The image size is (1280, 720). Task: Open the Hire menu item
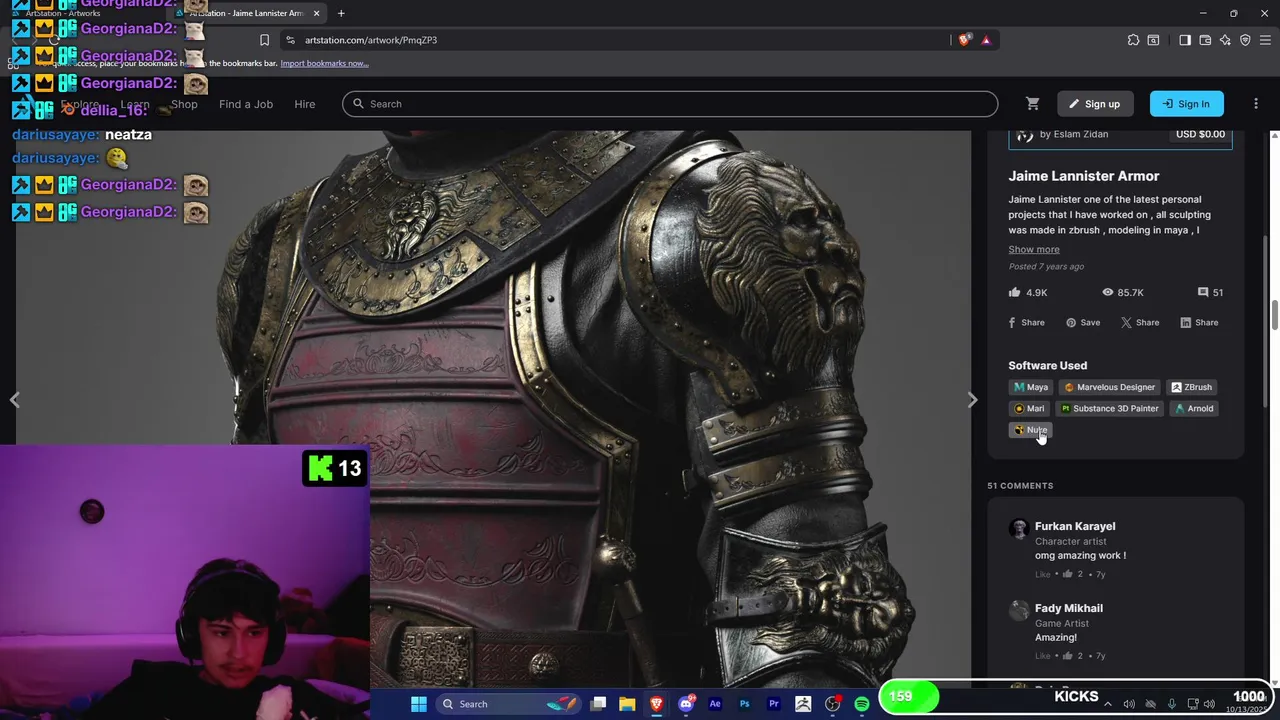click(305, 104)
